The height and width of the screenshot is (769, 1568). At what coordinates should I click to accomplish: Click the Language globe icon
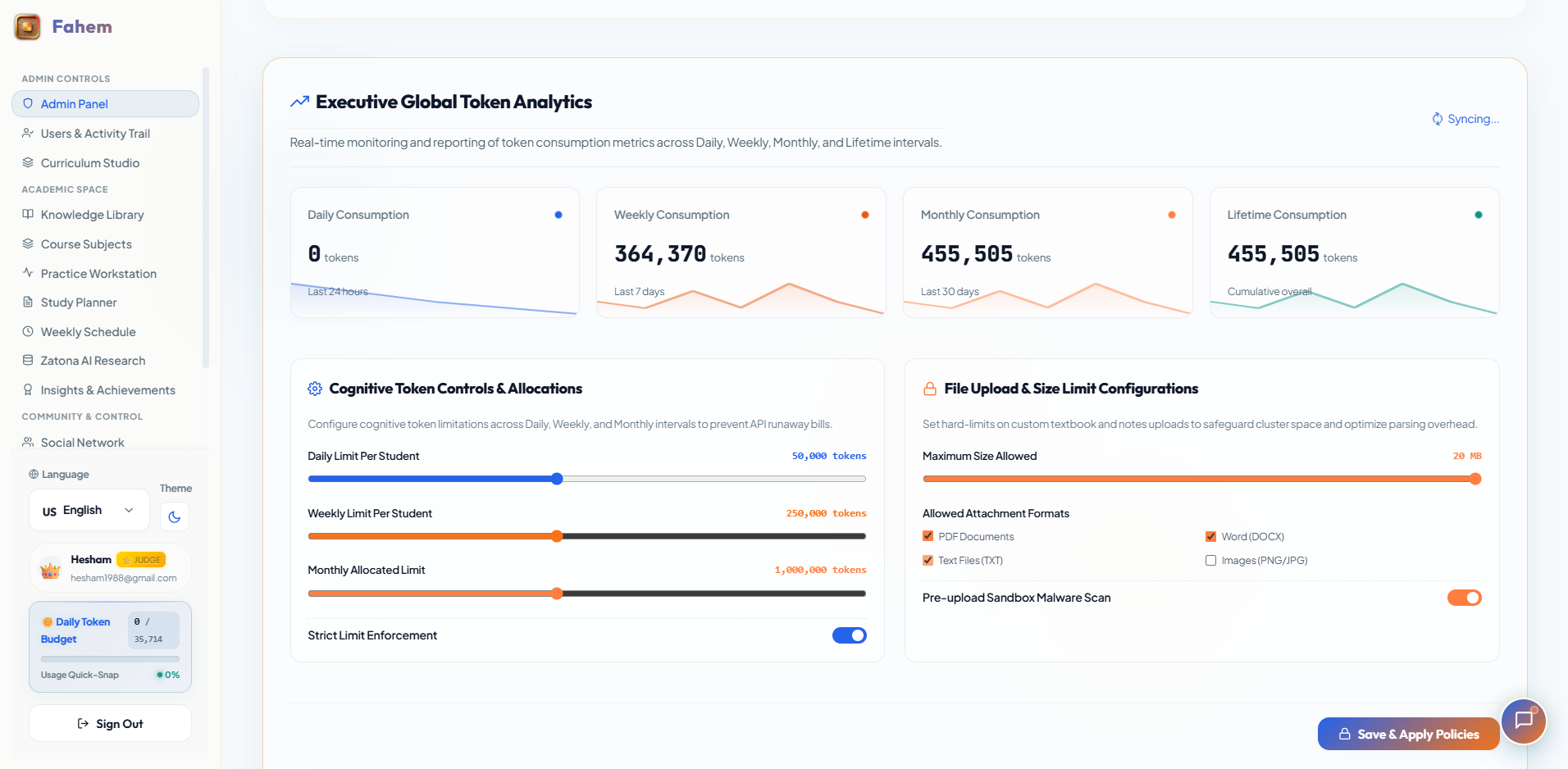[34, 474]
